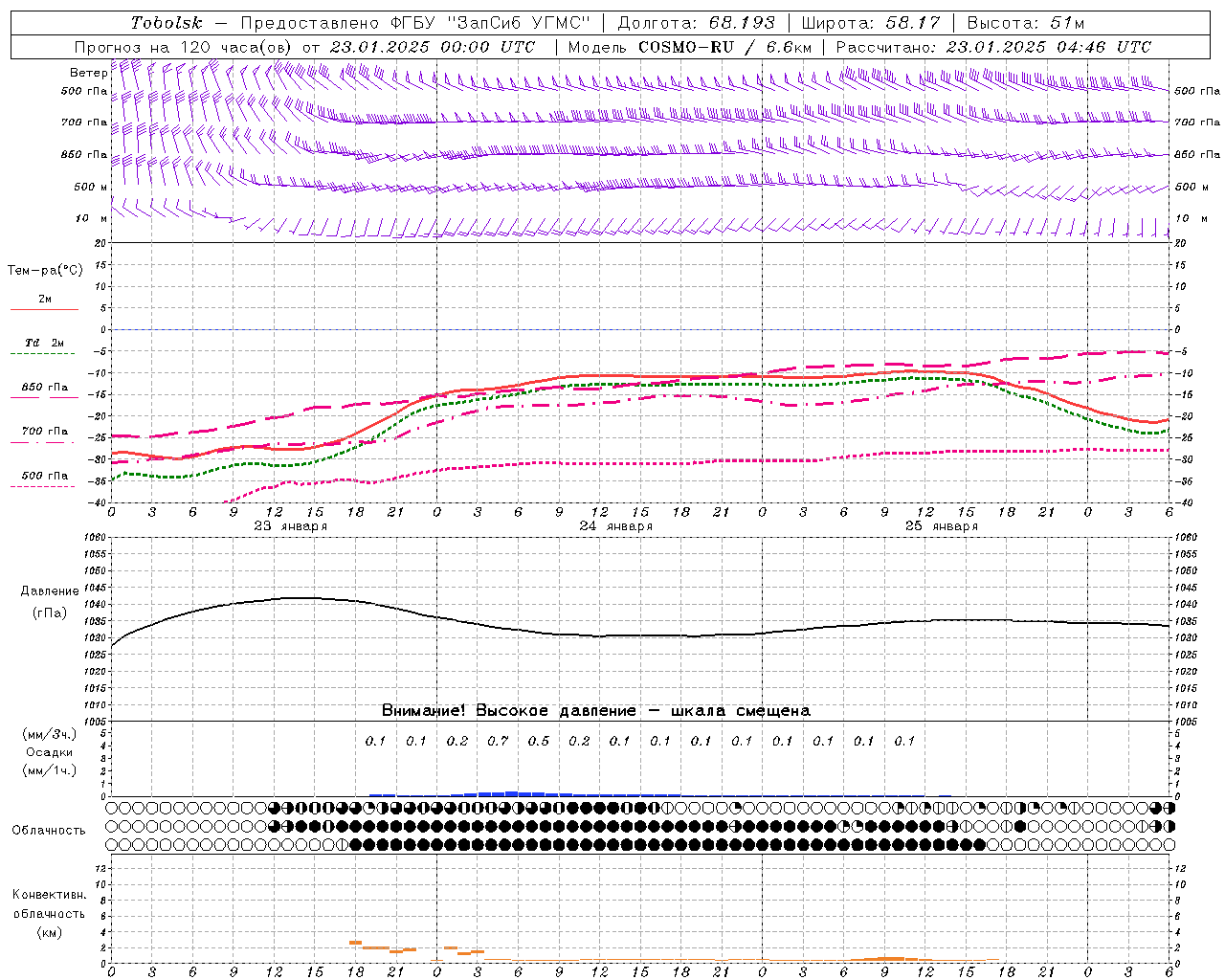Screen dimensions: 1225x980
Task: Click the "Долгота: 68.193" longitude value
Action: (696, 23)
